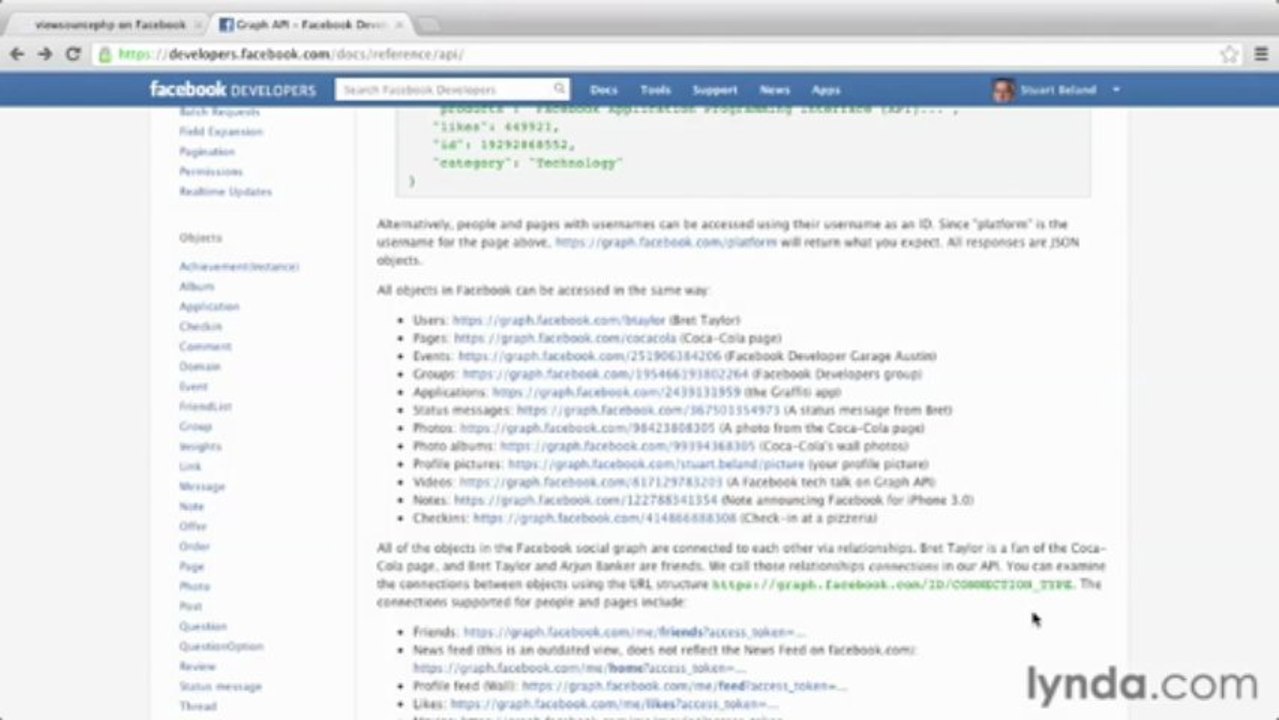Open the Page object link
Screen dimensions: 1279x720
point(192,567)
